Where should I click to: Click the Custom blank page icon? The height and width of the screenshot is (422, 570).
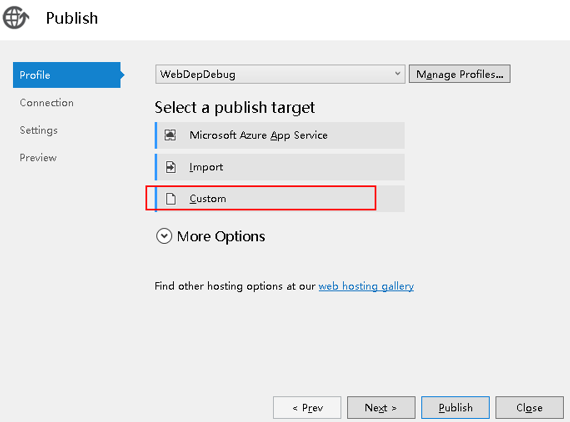pos(170,199)
